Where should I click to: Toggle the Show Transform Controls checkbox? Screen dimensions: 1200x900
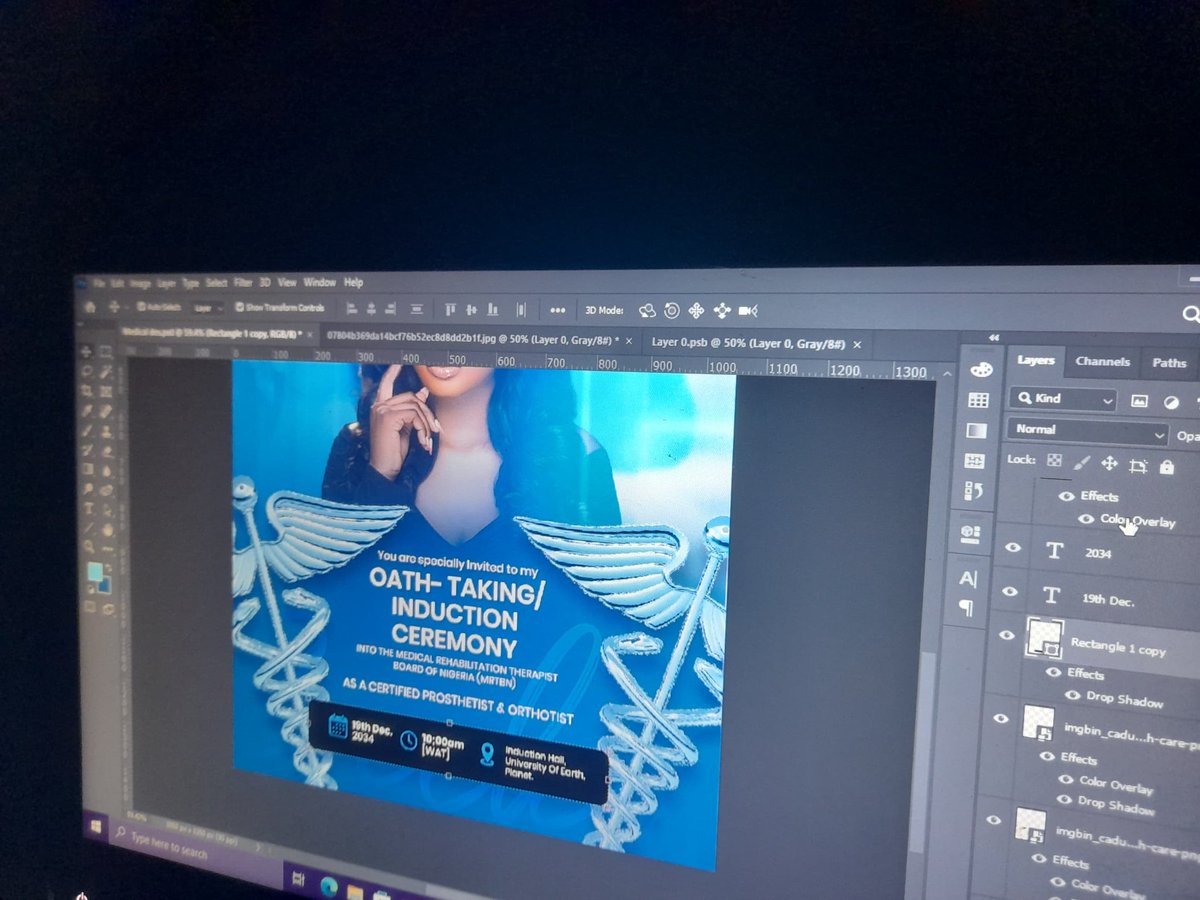coord(239,307)
